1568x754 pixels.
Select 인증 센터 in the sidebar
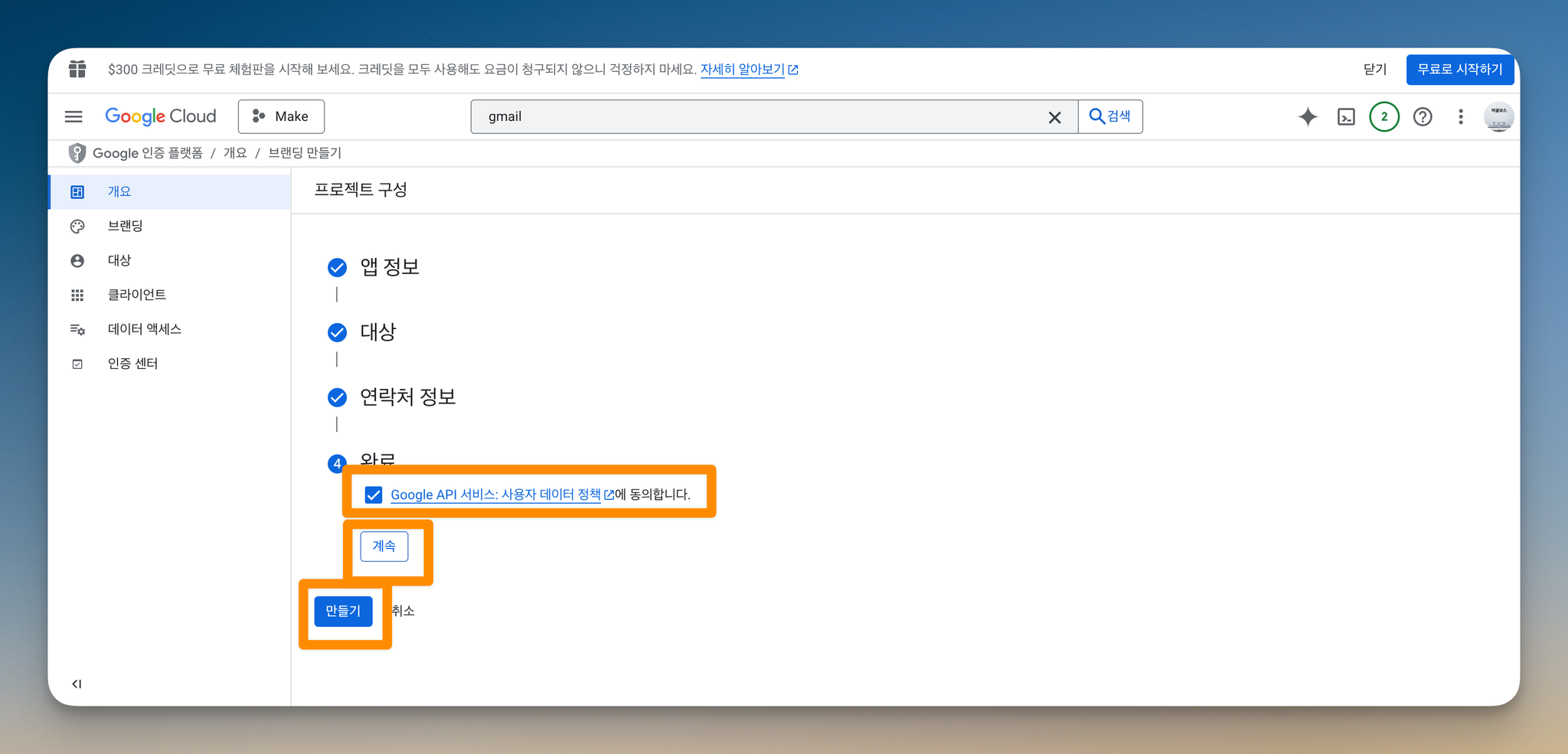(x=170, y=364)
